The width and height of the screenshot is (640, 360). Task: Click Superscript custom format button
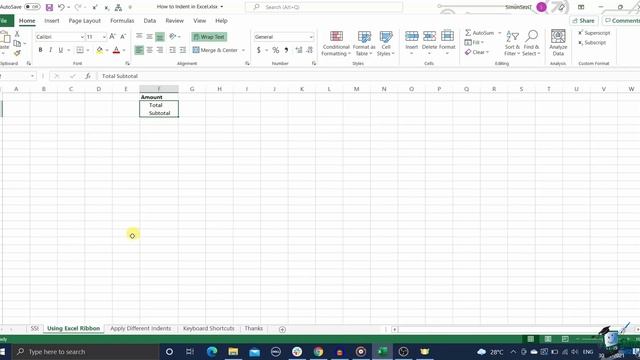coord(594,33)
